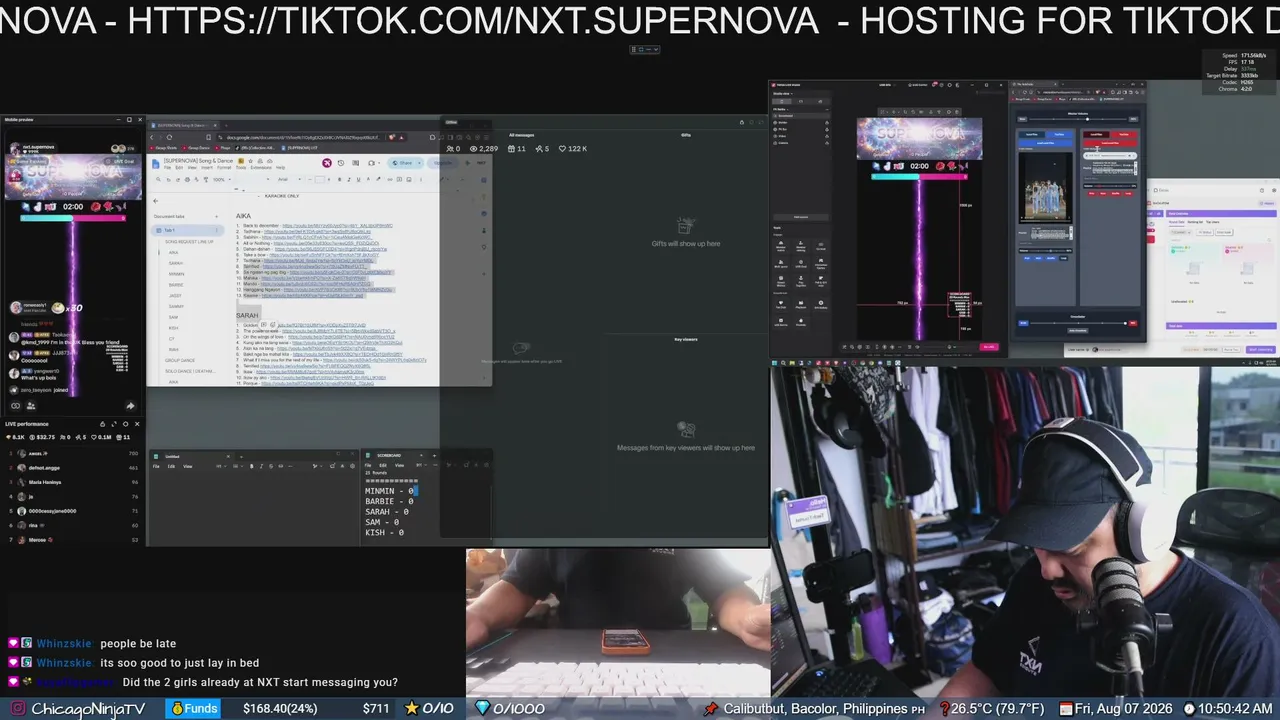The image size is (1280, 720).
Task: Open settings gear in Untitled Notepad window
Action: click(x=351, y=465)
